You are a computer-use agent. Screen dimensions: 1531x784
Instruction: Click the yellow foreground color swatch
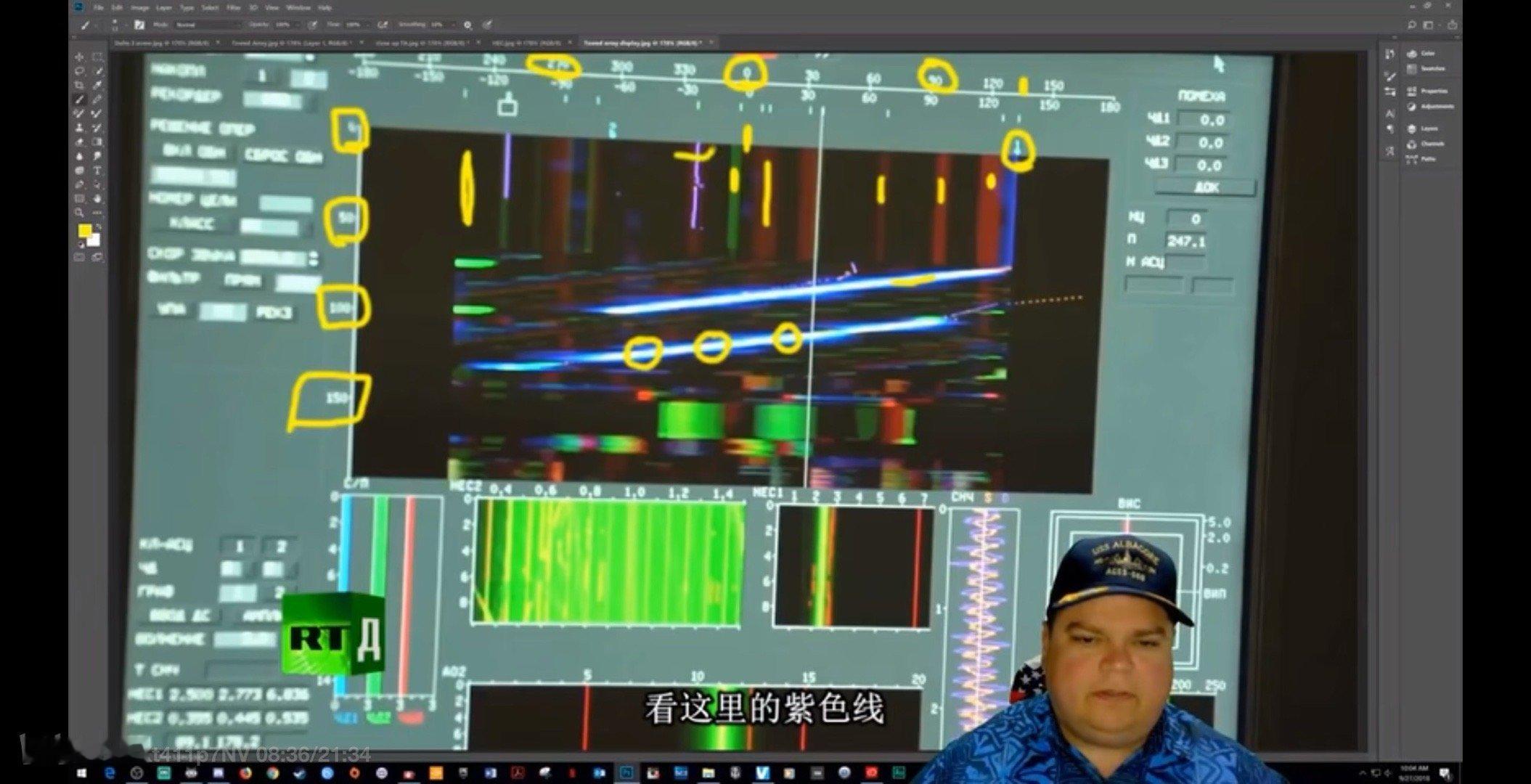85,230
